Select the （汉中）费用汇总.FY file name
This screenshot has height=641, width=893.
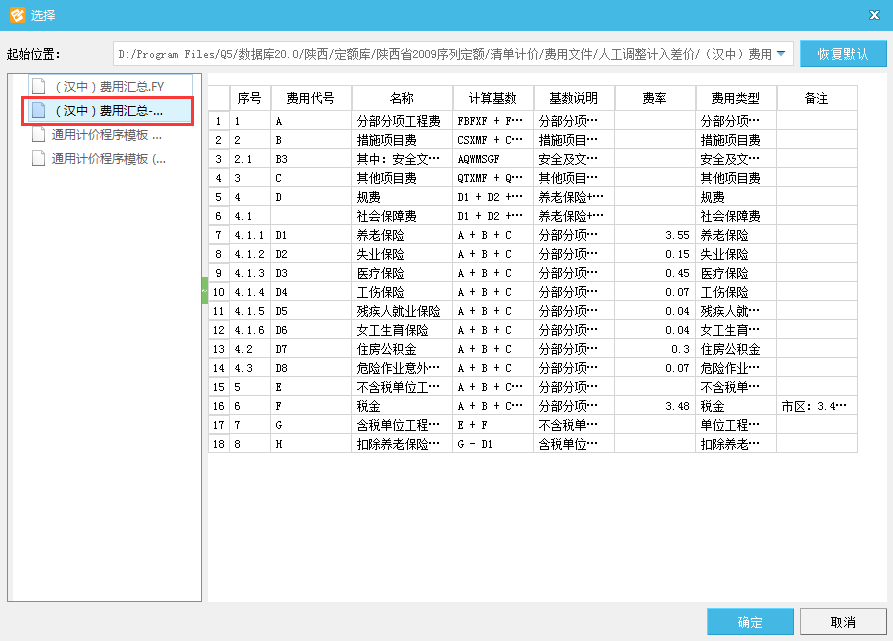point(109,86)
